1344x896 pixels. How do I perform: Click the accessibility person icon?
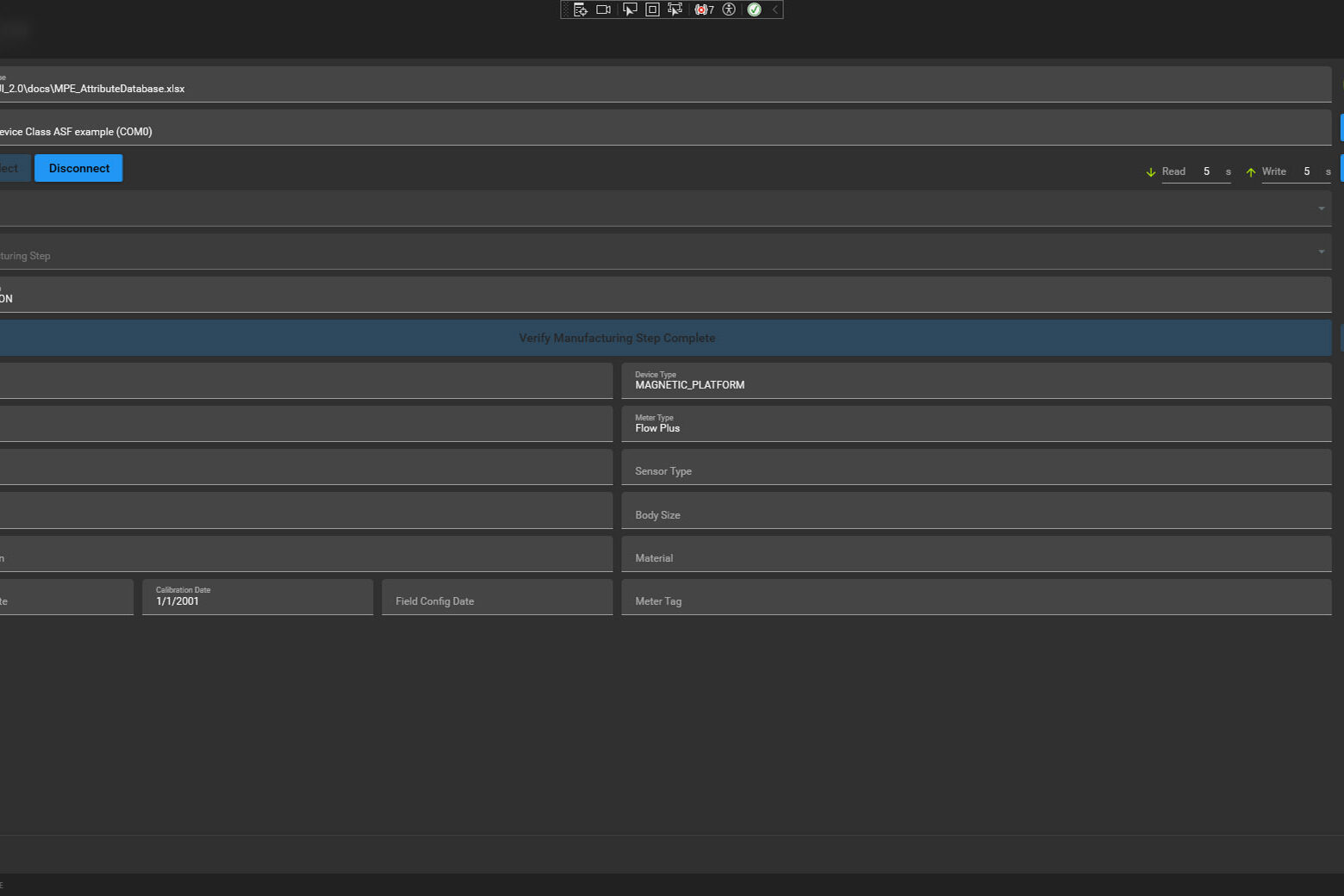[729, 9]
